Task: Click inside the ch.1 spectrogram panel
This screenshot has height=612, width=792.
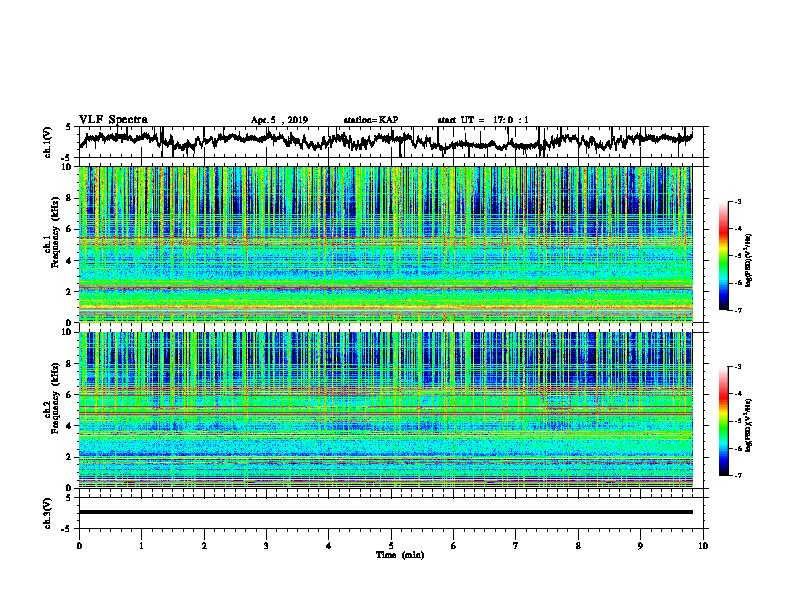Action: (385, 244)
